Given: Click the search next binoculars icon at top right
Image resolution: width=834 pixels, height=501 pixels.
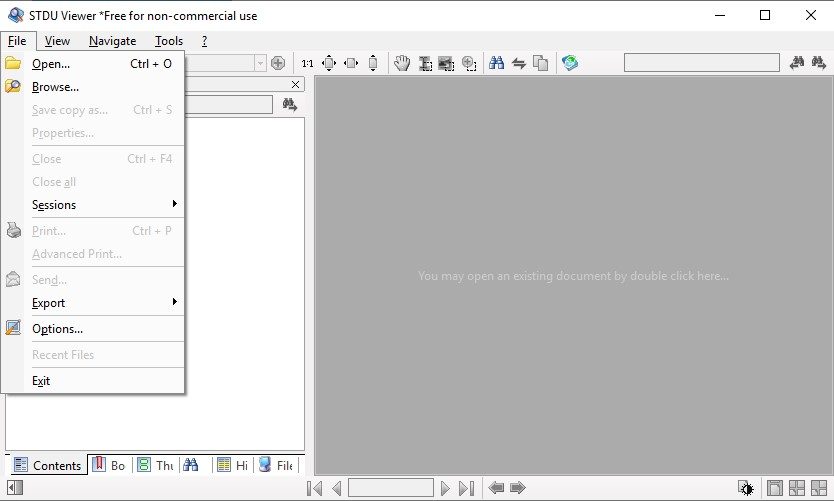Looking at the screenshot, I should click(x=819, y=63).
